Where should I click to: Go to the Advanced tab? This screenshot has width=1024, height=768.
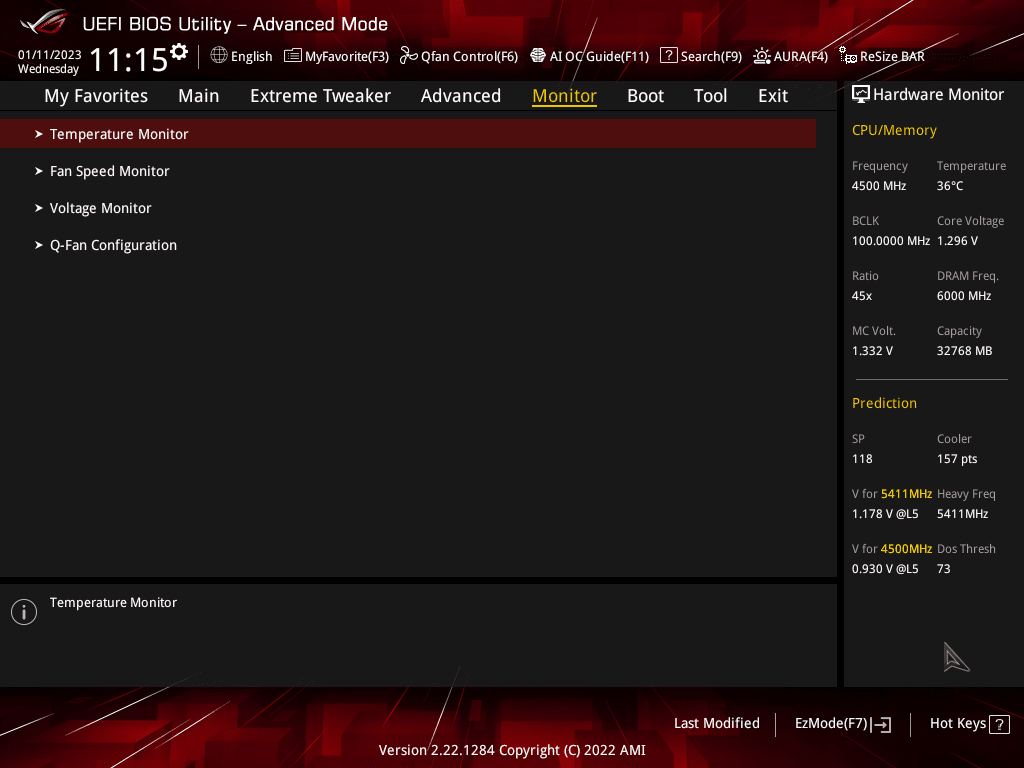tap(461, 96)
